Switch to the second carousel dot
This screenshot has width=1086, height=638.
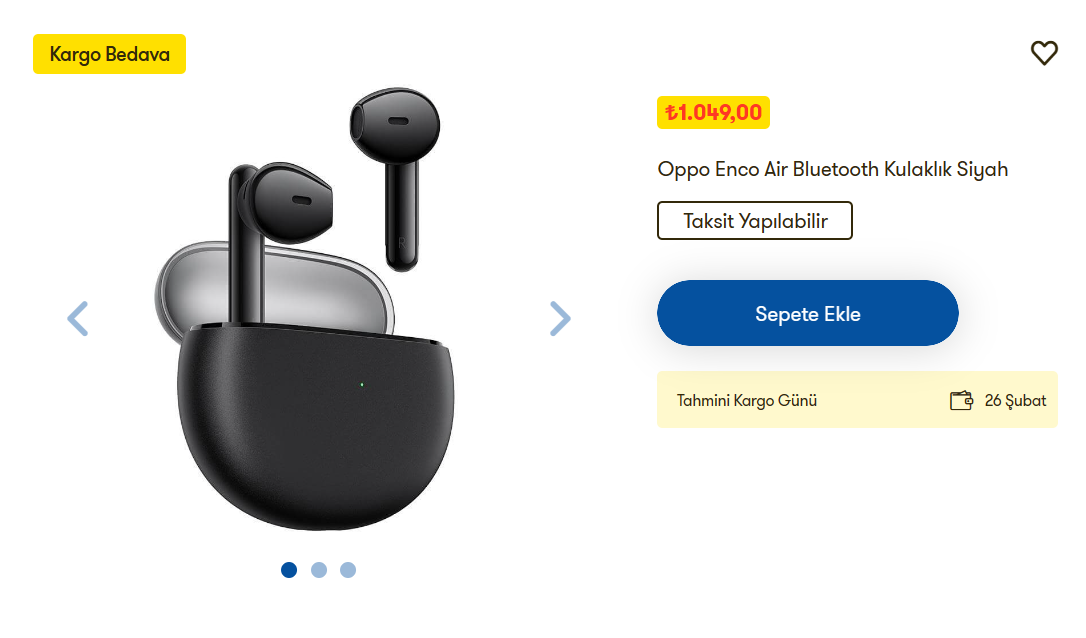point(319,569)
